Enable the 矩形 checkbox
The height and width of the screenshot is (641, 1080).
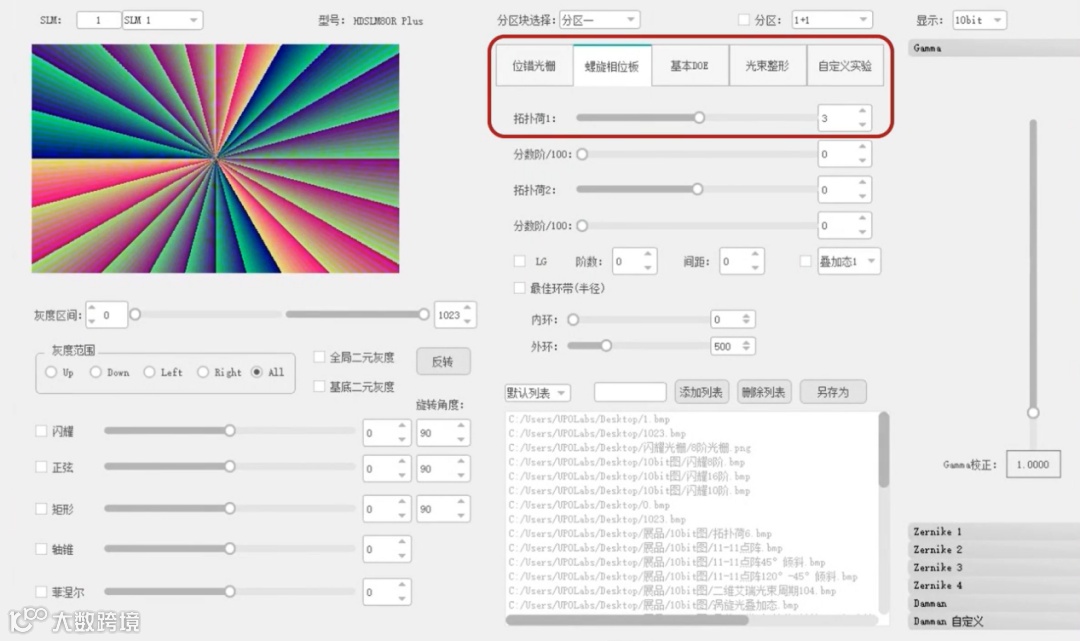[41, 509]
